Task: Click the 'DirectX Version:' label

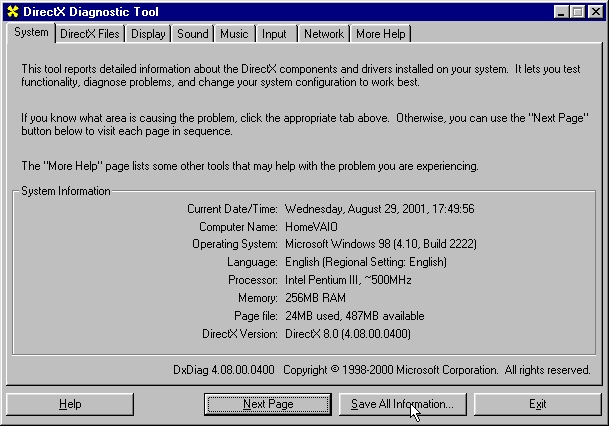Action: click(240, 334)
